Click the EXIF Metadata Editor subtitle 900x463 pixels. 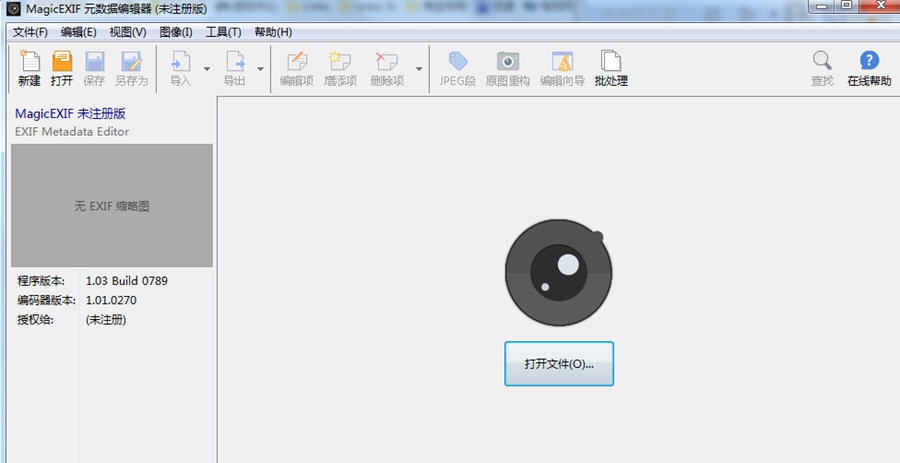(x=72, y=131)
